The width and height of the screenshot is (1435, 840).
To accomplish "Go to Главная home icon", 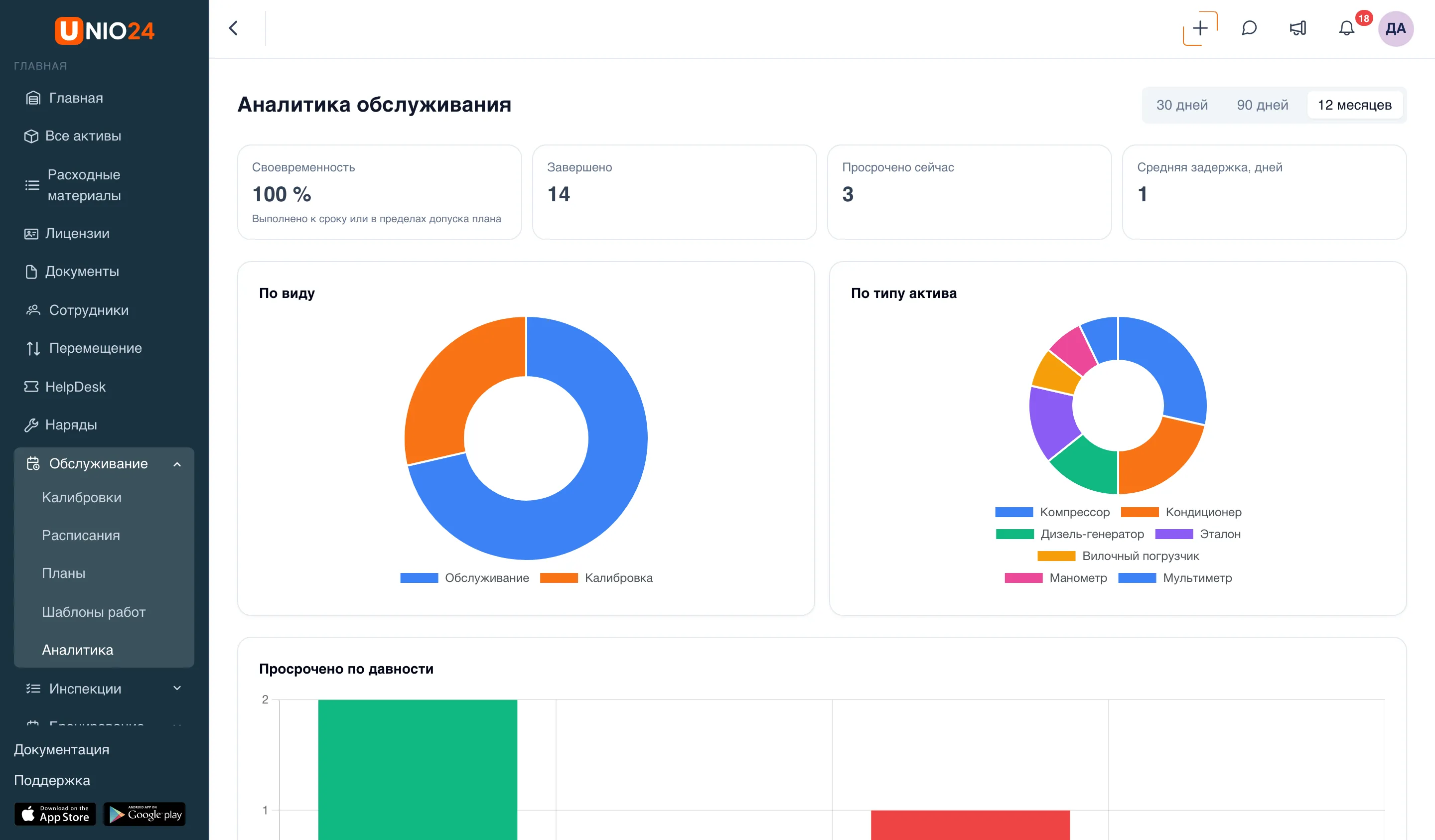I will pyautogui.click(x=33, y=98).
